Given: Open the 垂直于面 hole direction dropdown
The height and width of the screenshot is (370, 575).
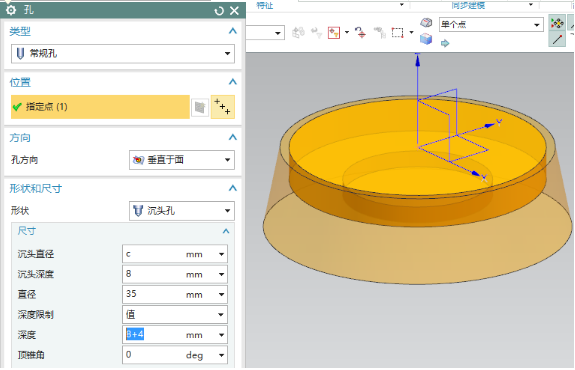Looking at the screenshot, I should [x=182, y=160].
